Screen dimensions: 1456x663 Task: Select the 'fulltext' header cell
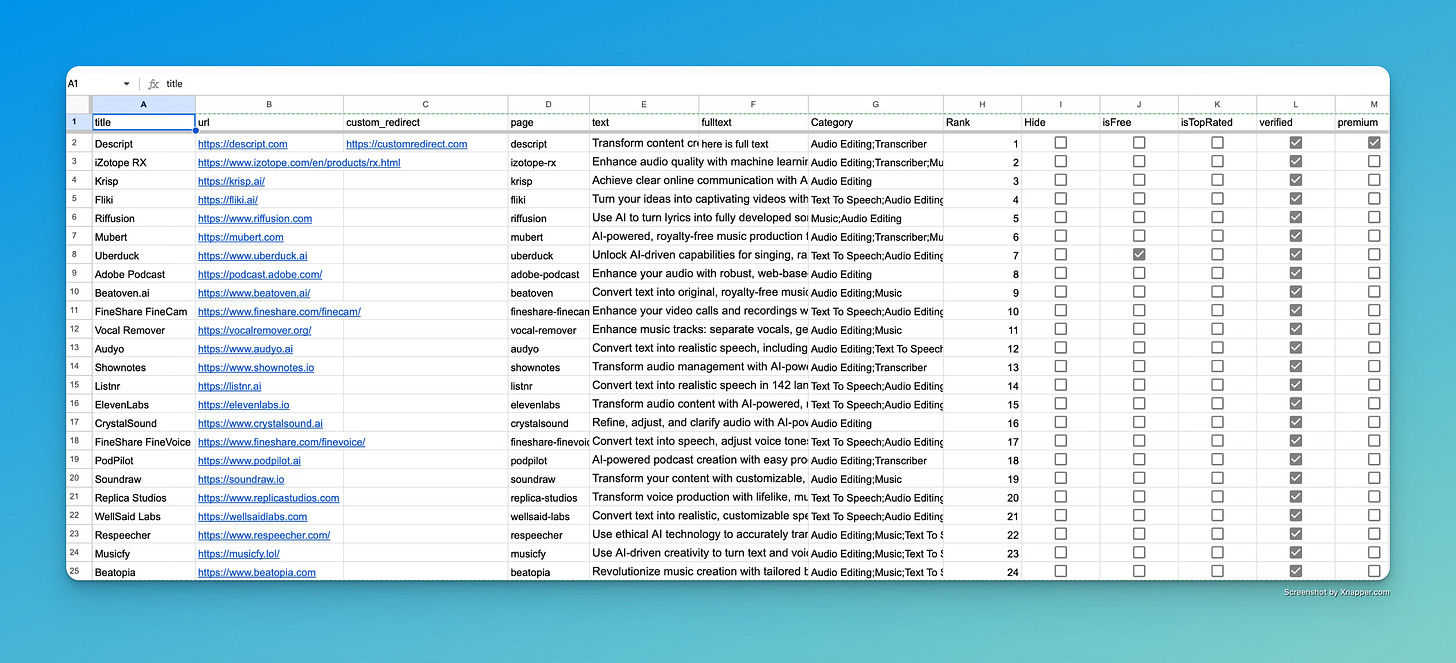[754, 122]
